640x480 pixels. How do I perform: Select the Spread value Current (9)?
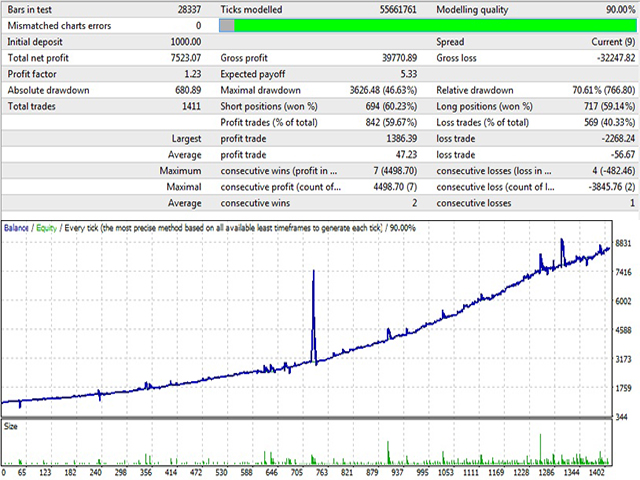click(604, 41)
